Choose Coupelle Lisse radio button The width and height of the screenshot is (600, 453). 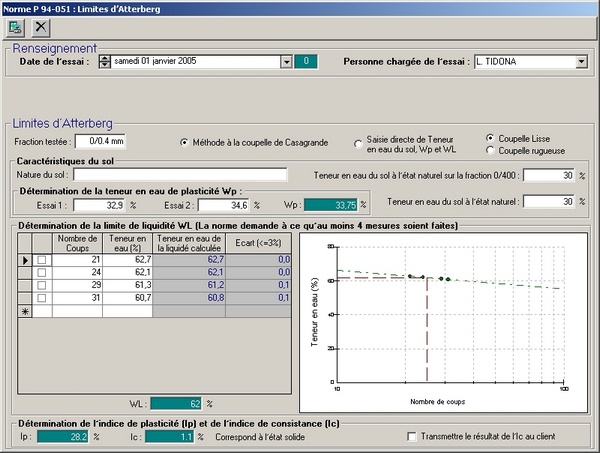point(490,138)
